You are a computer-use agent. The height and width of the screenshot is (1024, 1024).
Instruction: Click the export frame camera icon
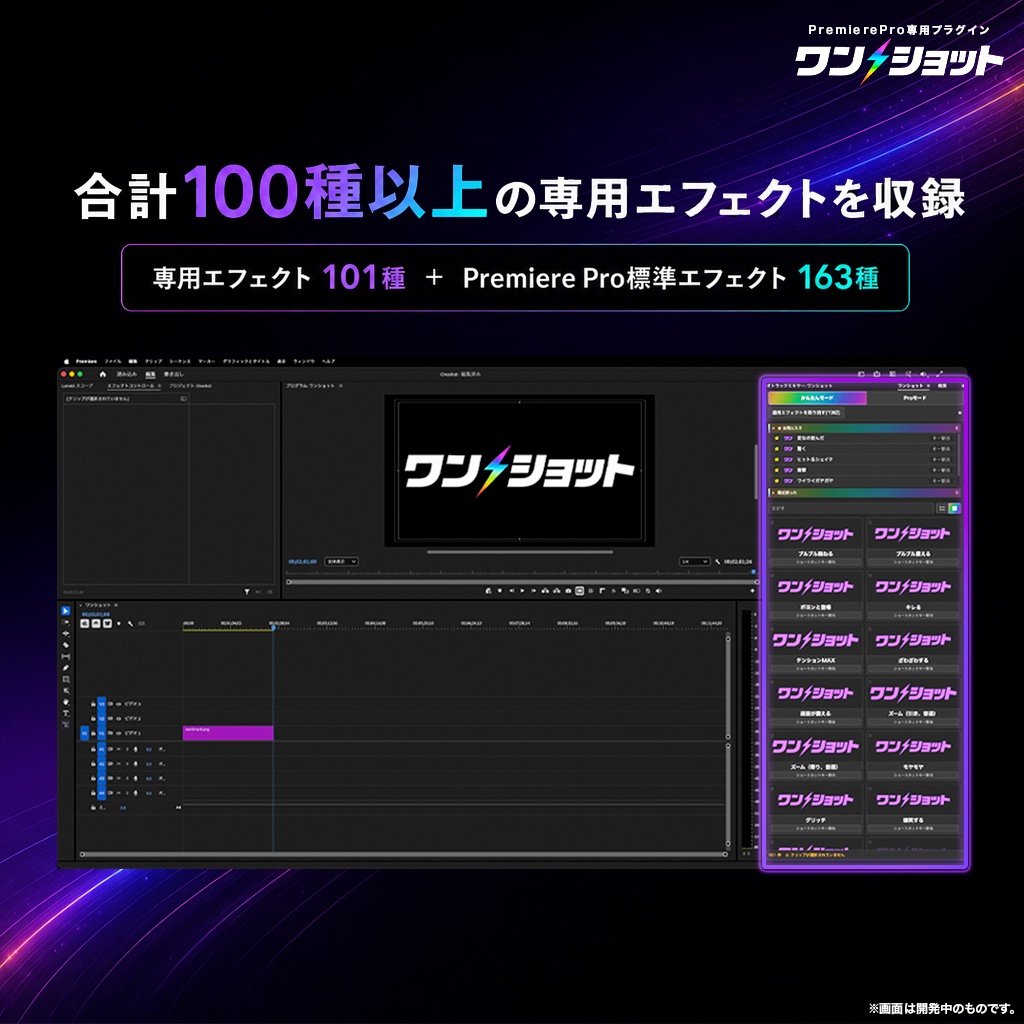[x=568, y=591]
